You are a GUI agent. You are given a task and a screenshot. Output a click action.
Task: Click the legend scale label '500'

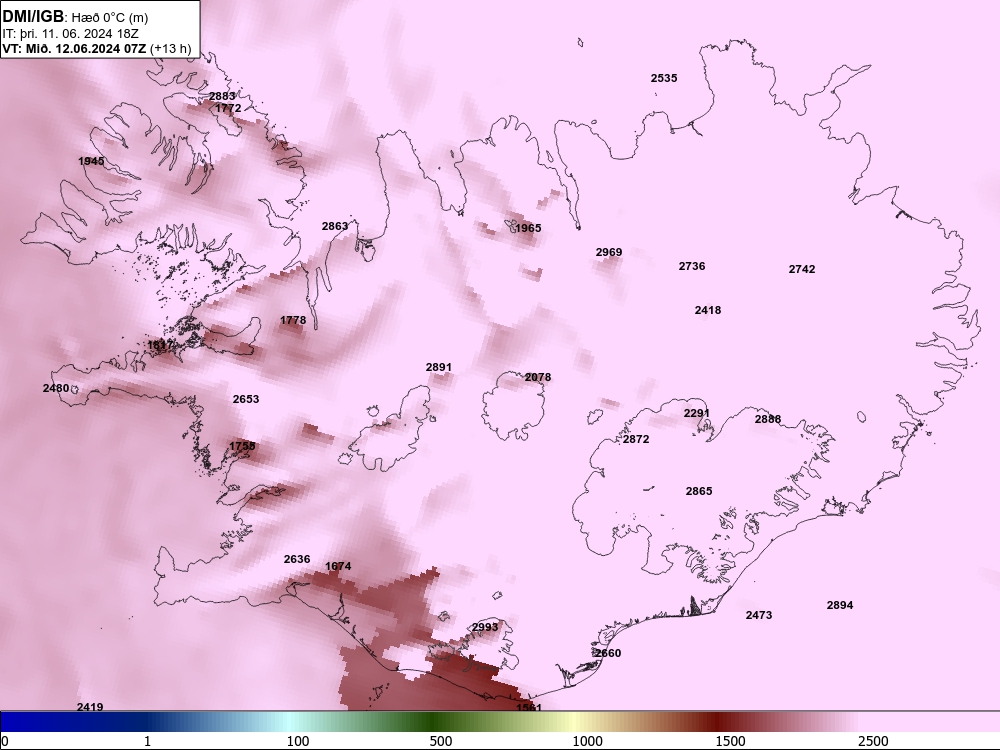441,742
